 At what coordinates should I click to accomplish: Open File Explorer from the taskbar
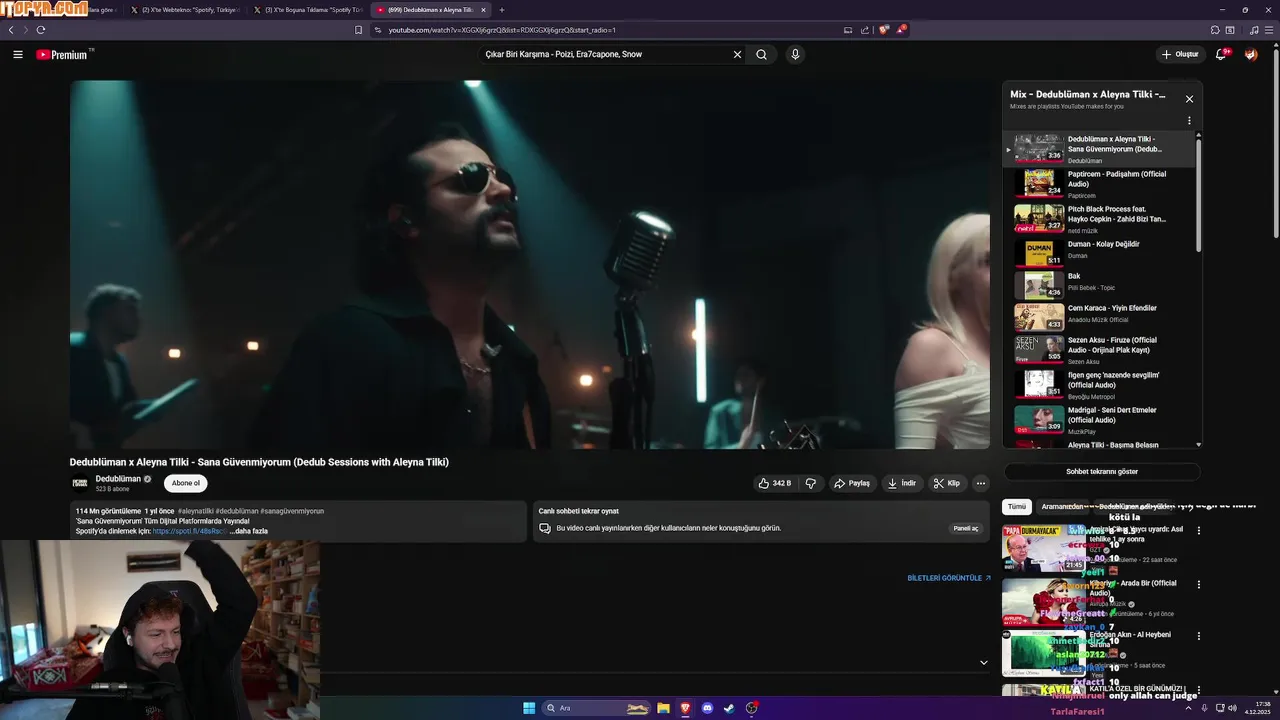pos(663,708)
